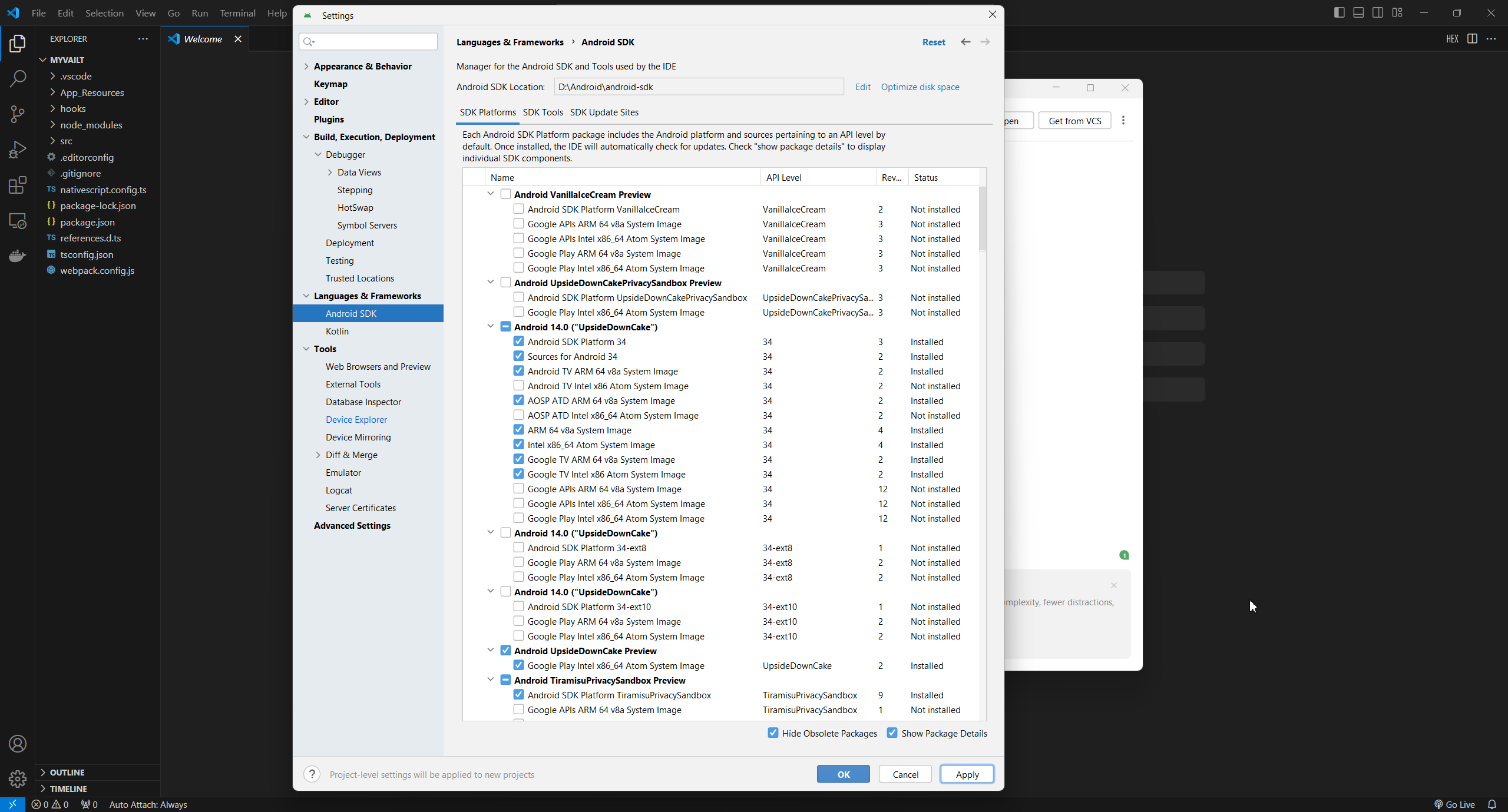Viewport: 1508px width, 812px height.
Task: Click the SDK package list scrollbar
Action: click(x=982, y=218)
